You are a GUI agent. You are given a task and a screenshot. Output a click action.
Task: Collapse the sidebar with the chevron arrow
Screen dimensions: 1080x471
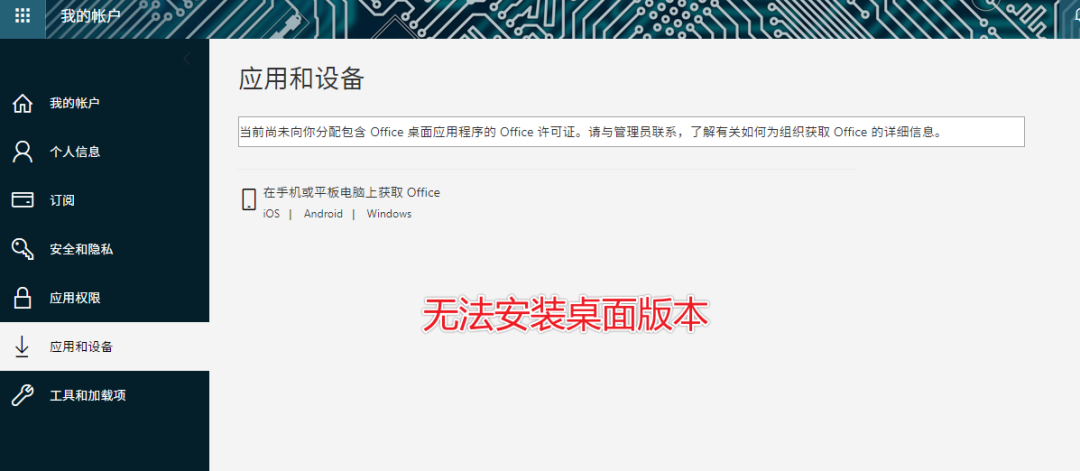(187, 59)
